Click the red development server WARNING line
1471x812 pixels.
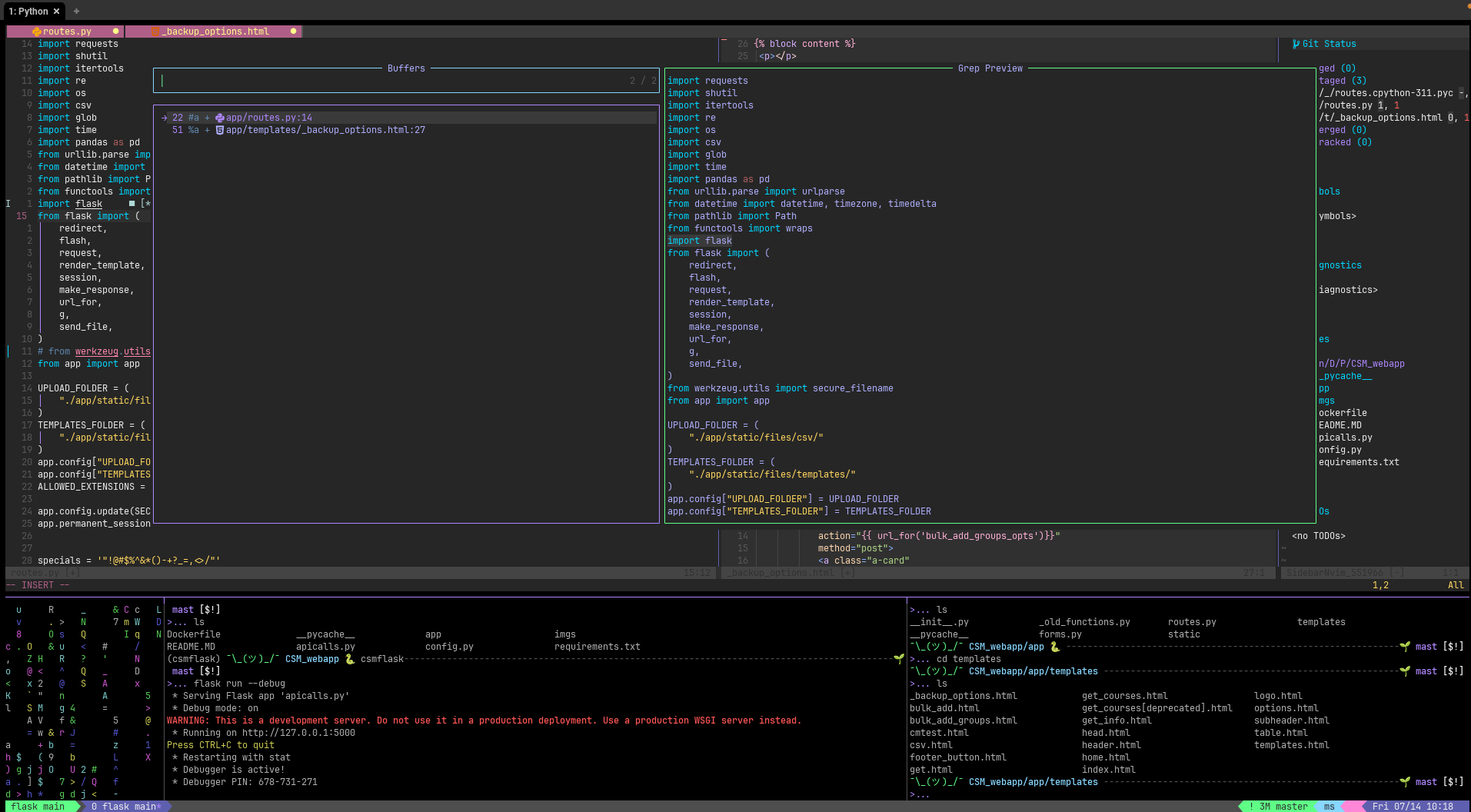tap(484, 720)
